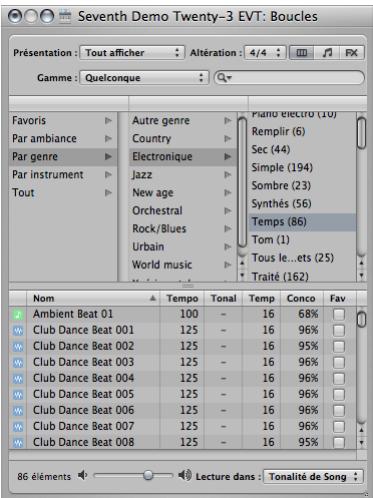This screenshot has width=373, height=498.
Task: Click blue waveform icon of Club Dance Beat 005
Action: click(18, 394)
